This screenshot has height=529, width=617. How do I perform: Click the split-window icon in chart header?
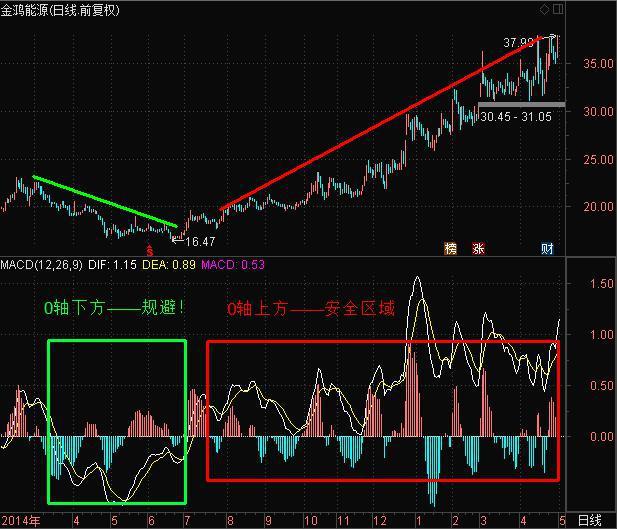pos(557,9)
